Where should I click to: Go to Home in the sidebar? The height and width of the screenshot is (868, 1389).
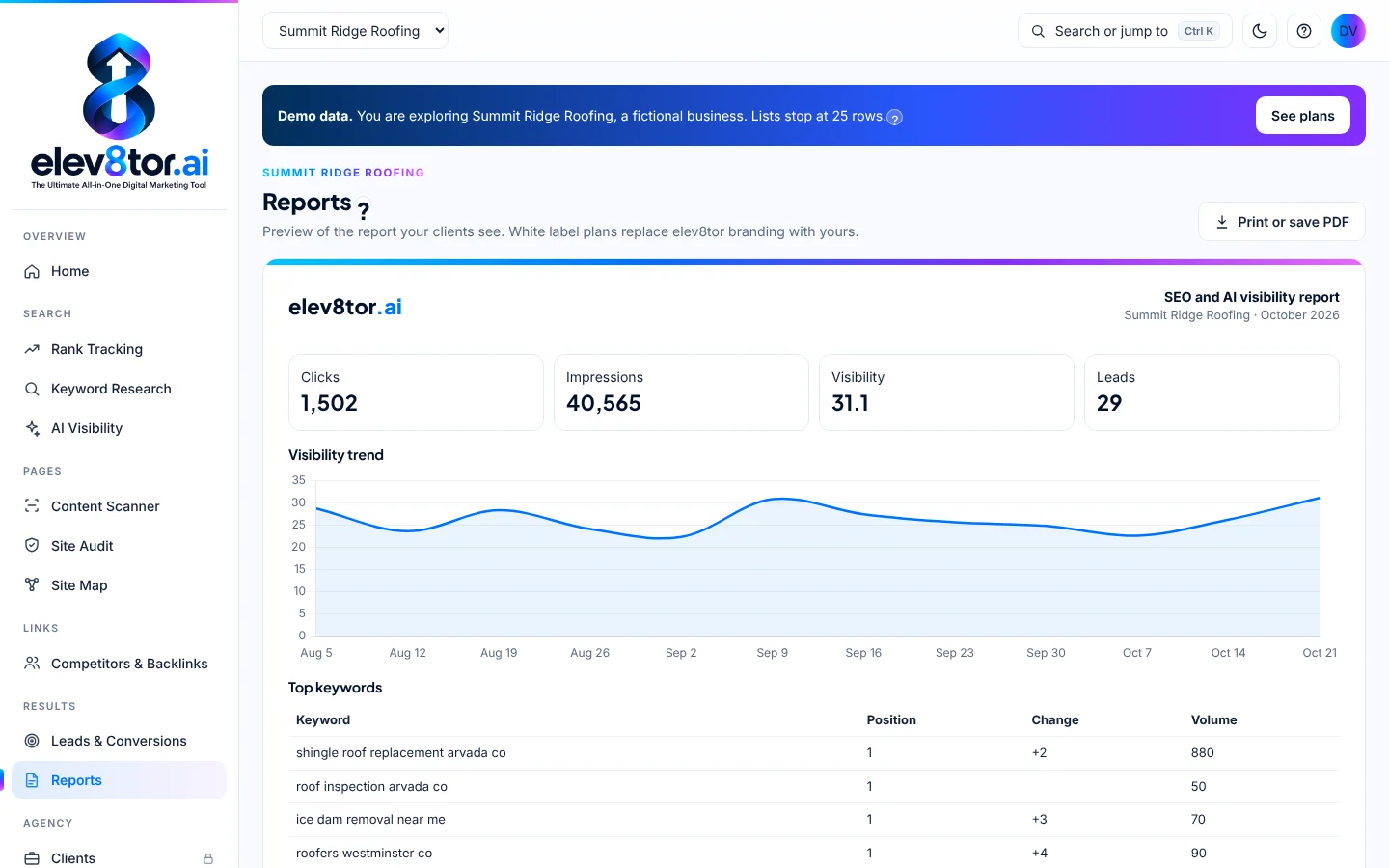click(120, 271)
